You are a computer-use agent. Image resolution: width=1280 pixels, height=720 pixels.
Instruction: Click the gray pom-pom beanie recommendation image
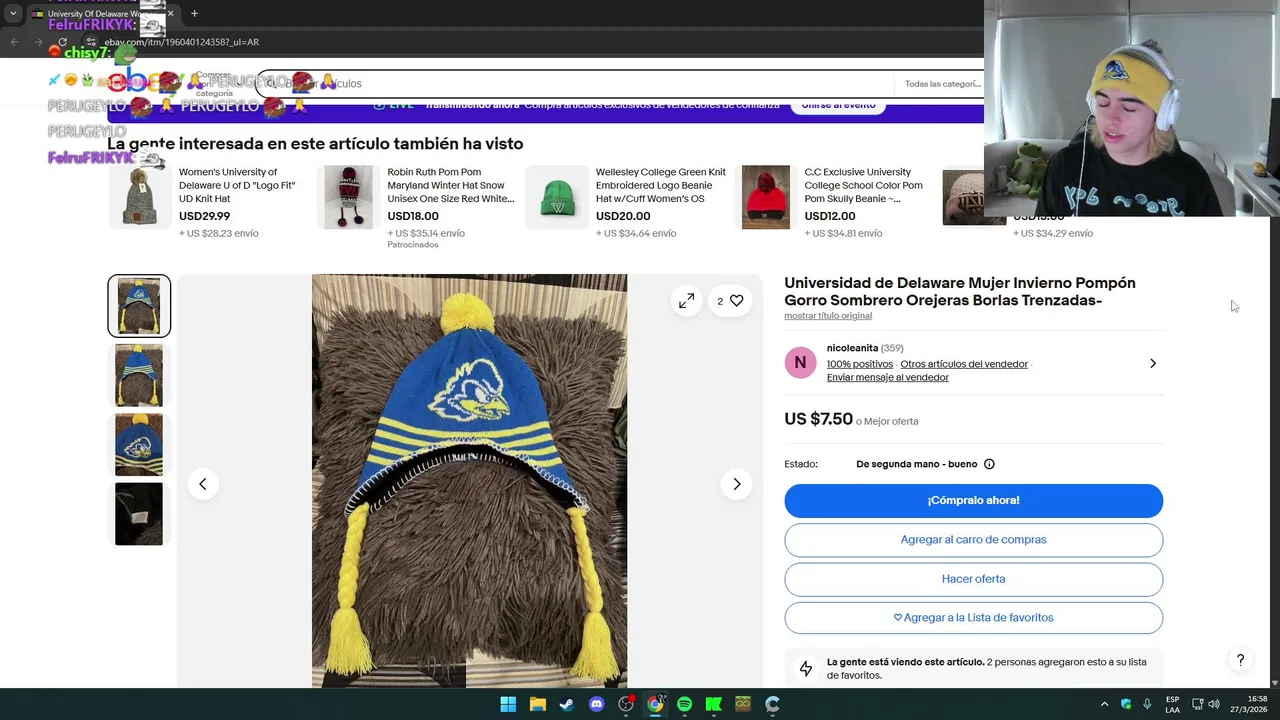coord(139,197)
